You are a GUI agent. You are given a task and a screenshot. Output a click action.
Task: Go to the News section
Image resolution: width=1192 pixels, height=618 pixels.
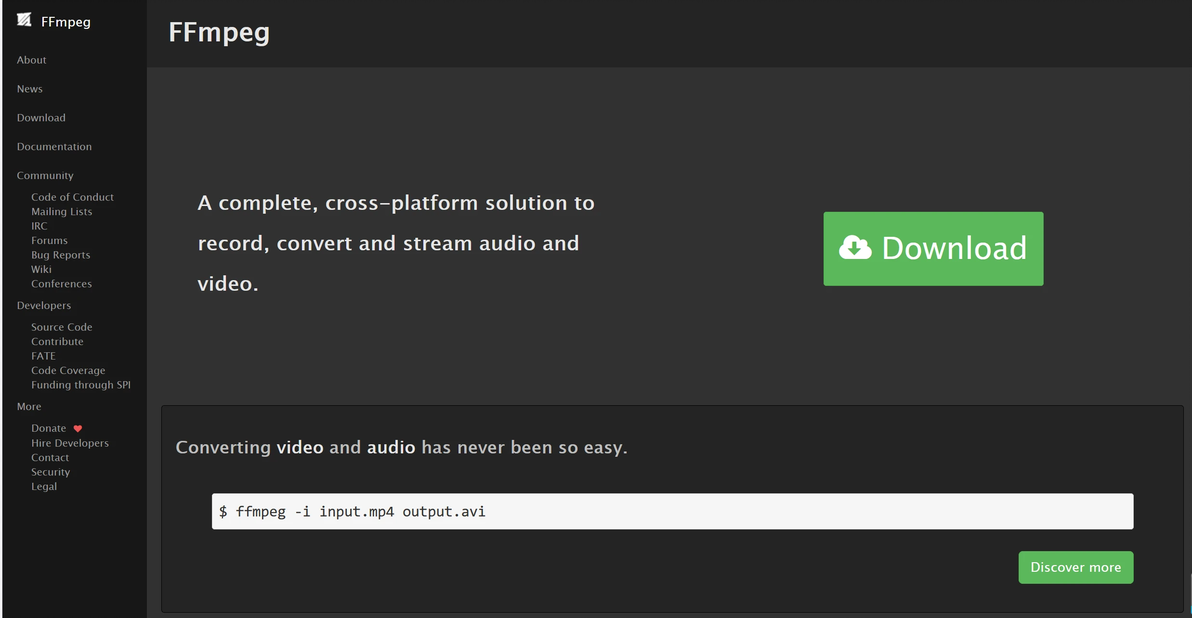30,89
